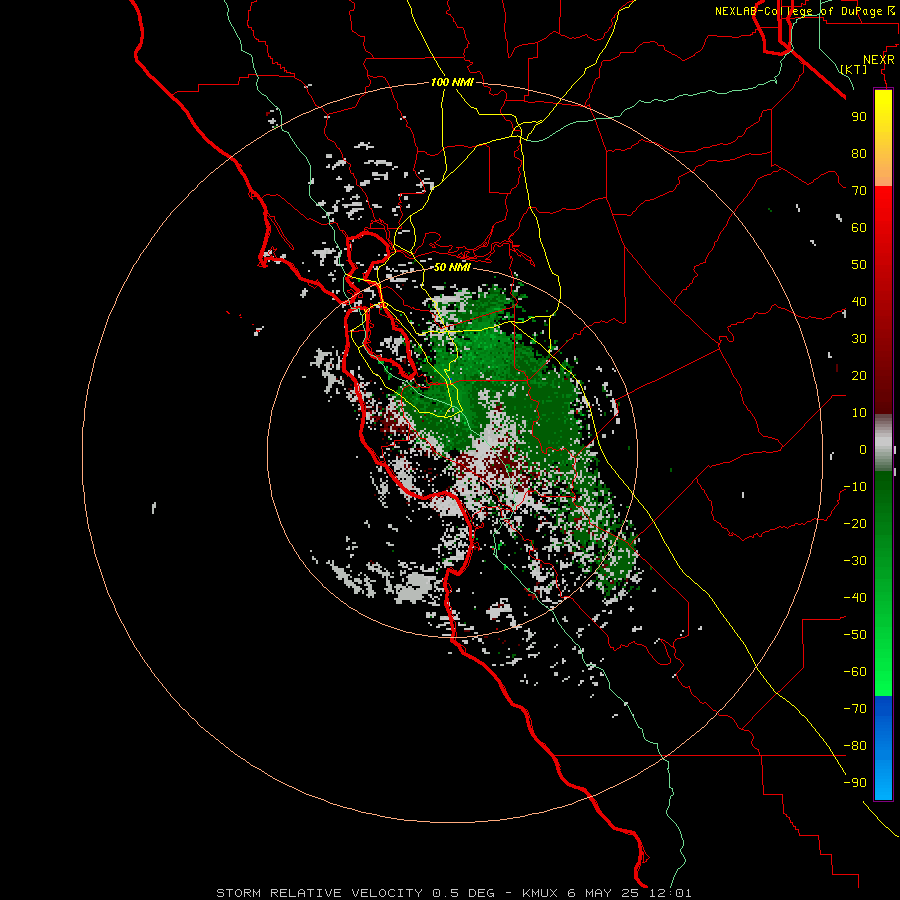Click the gray zero-velocity segment of the color bar
The height and width of the screenshot is (900, 900).
coord(883,443)
